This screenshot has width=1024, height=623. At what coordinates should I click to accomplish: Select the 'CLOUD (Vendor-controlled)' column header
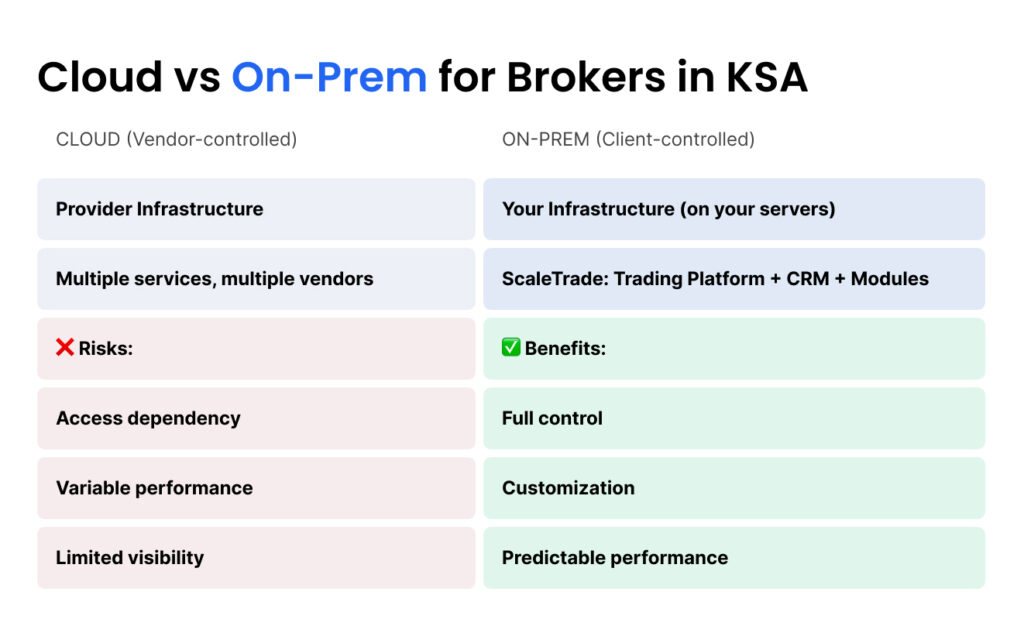click(176, 139)
